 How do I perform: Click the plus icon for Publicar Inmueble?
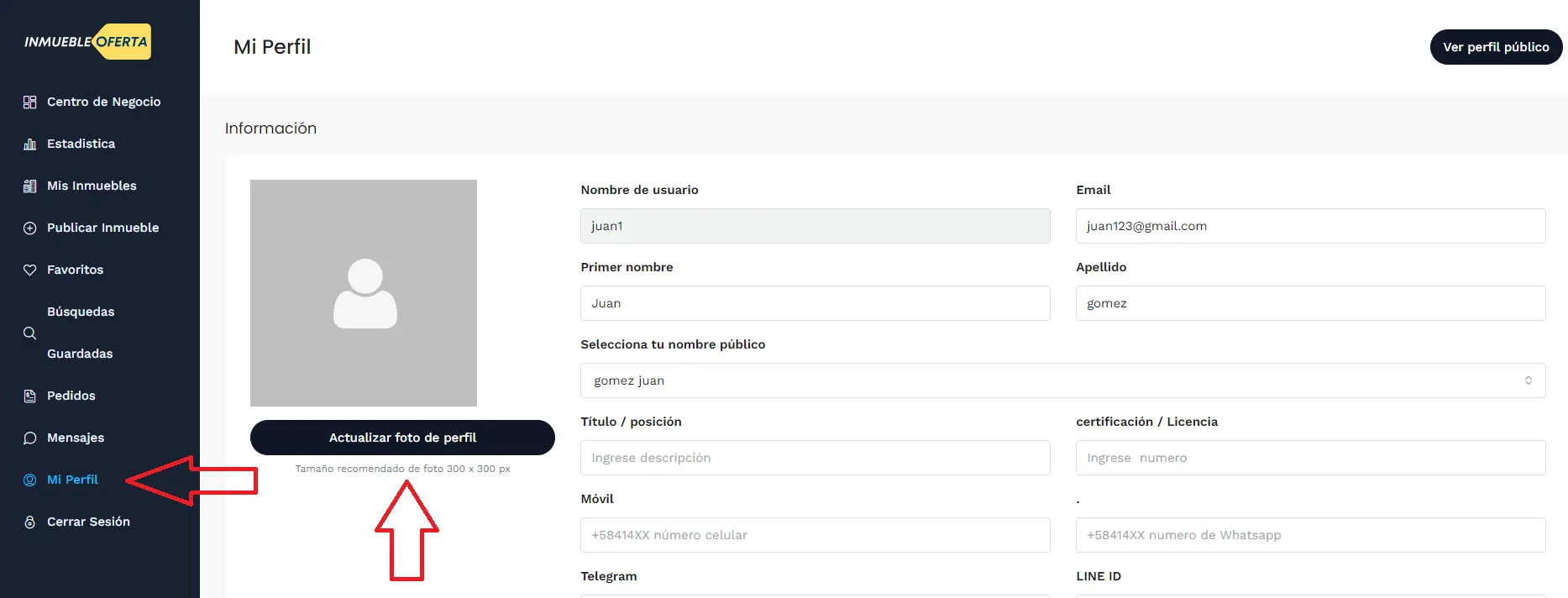[x=30, y=228]
